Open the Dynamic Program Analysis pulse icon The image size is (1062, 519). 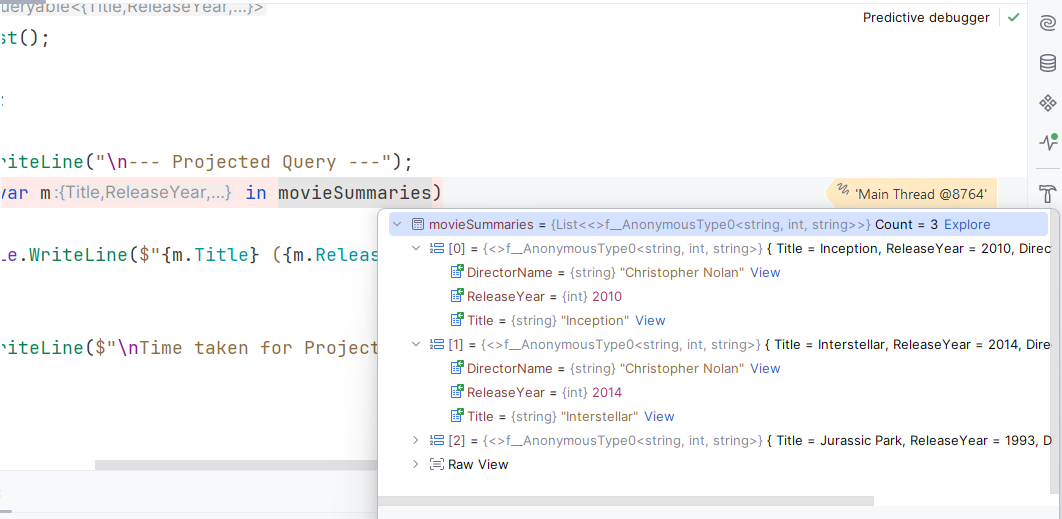pyautogui.click(x=1048, y=142)
